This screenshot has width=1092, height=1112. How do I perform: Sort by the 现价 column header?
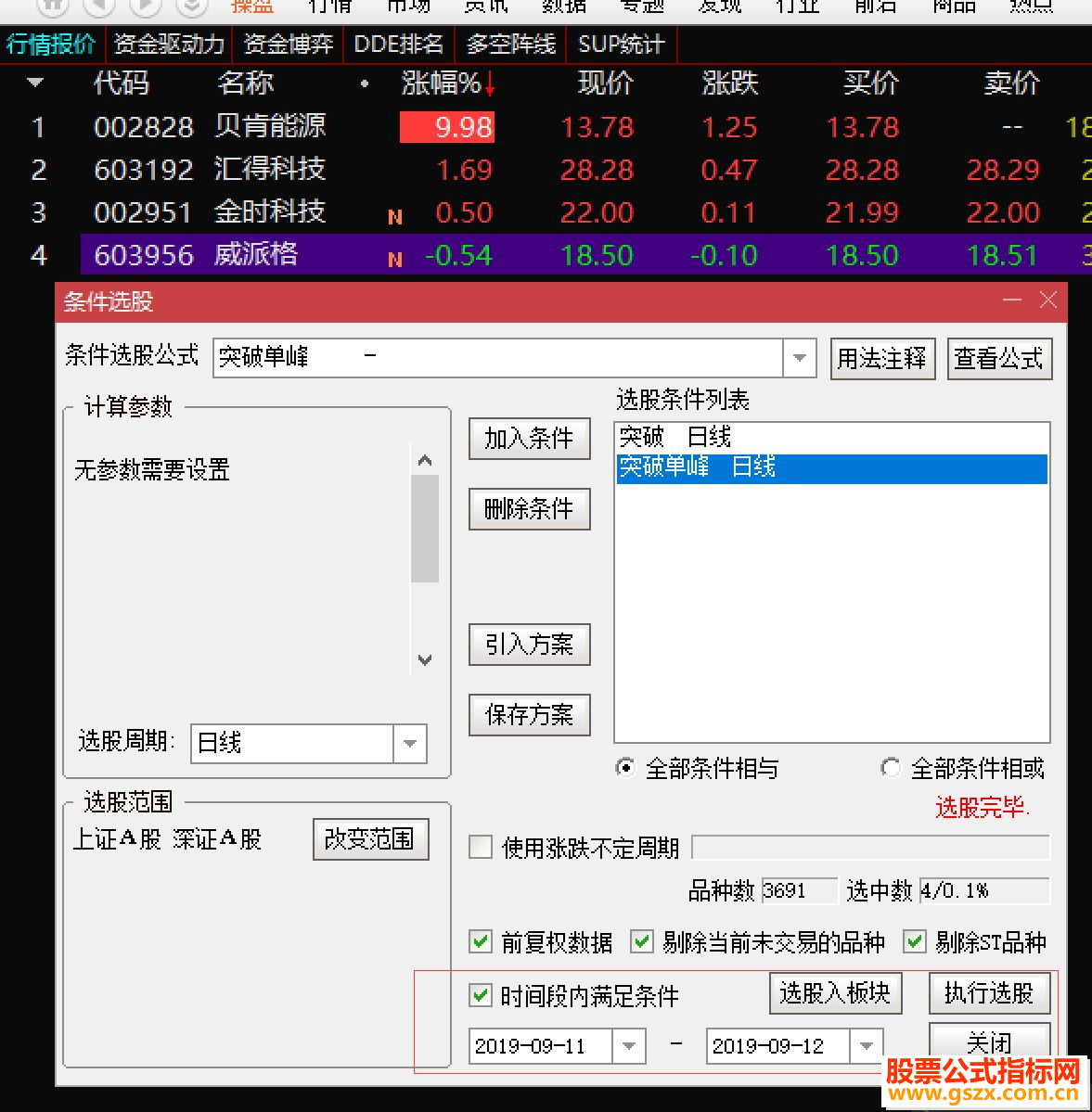[x=605, y=83]
